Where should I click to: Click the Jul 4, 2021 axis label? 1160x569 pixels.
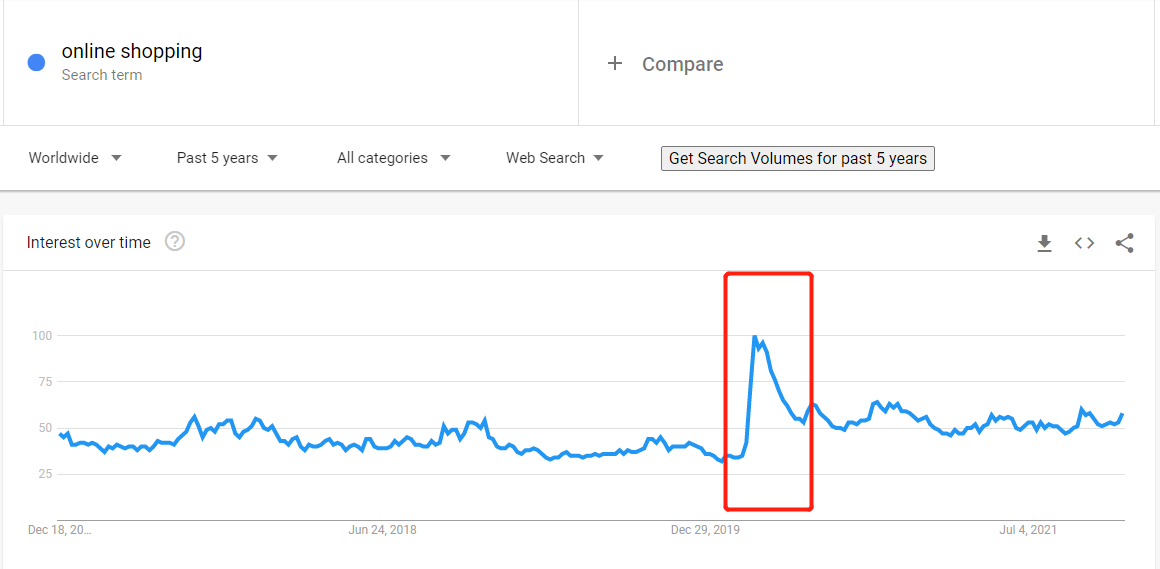(1029, 530)
